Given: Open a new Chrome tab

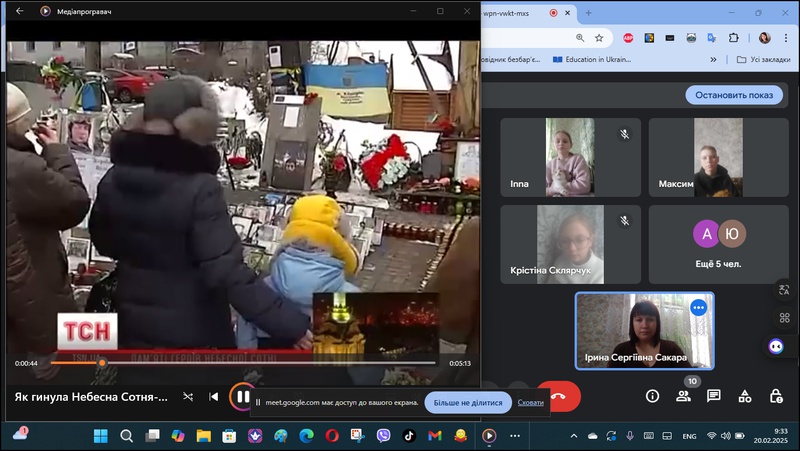Looking at the screenshot, I should pyautogui.click(x=588, y=12).
